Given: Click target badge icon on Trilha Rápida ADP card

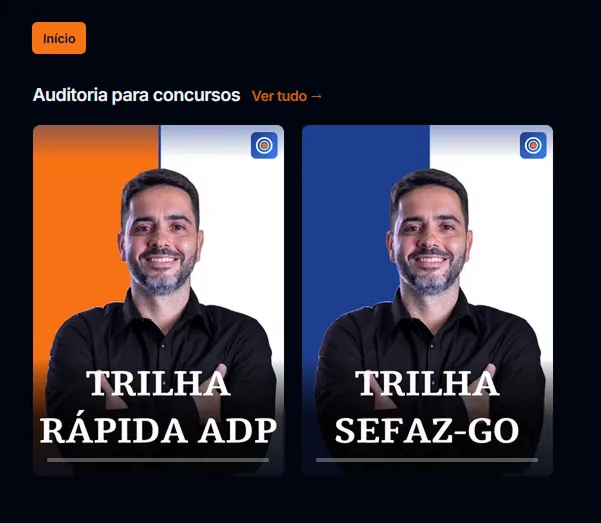Looking at the screenshot, I should coord(264,145).
